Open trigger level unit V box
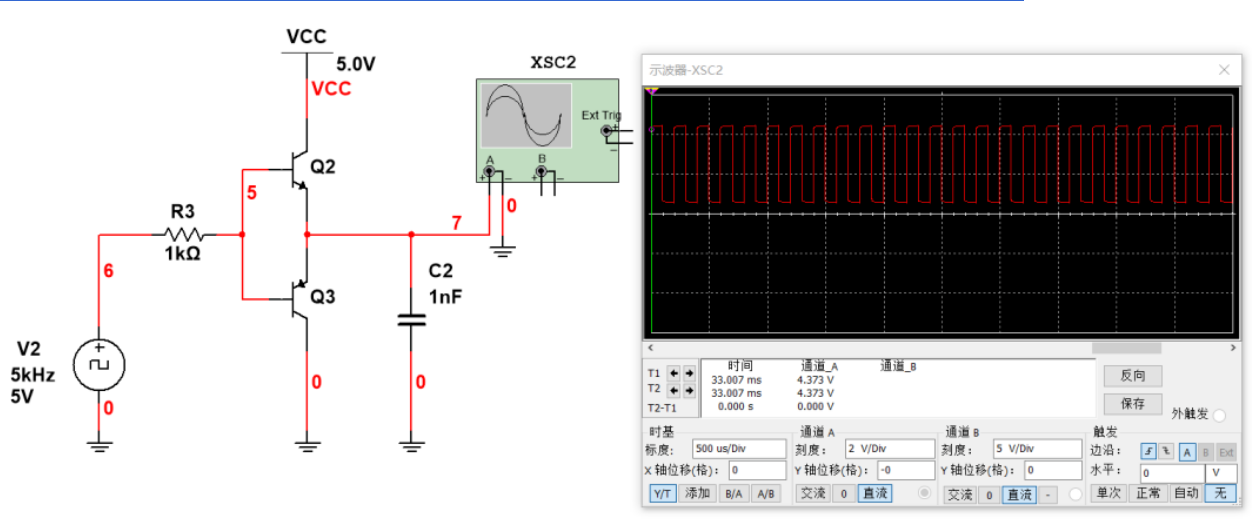This screenshot has height=525, width=1252. click(1221, 472)
